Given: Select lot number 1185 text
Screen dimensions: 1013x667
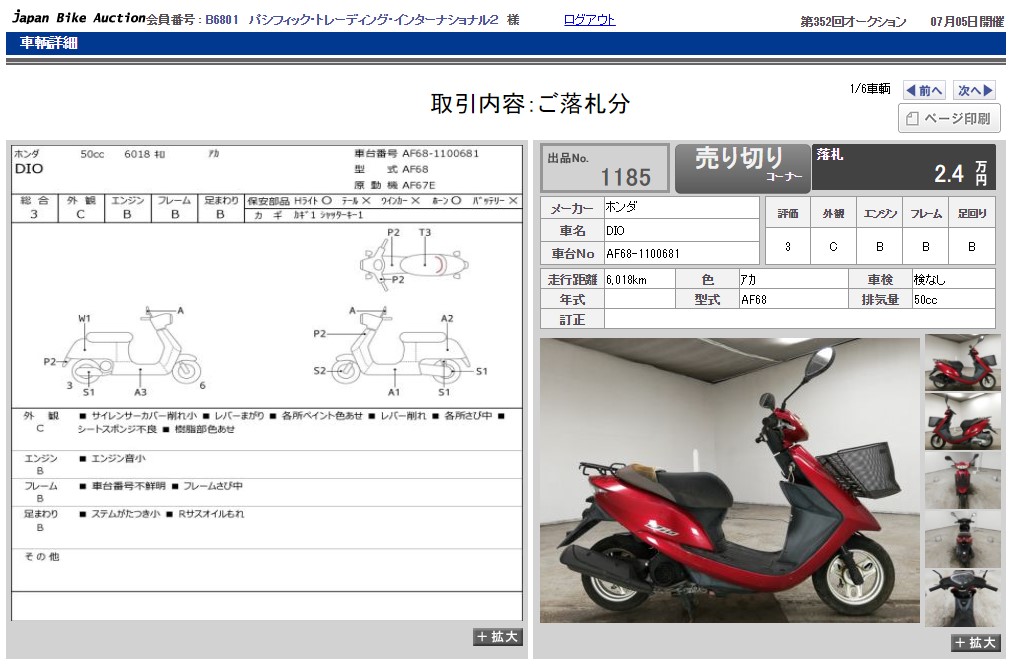Looking at the screenshot, I should coord(625,177).
